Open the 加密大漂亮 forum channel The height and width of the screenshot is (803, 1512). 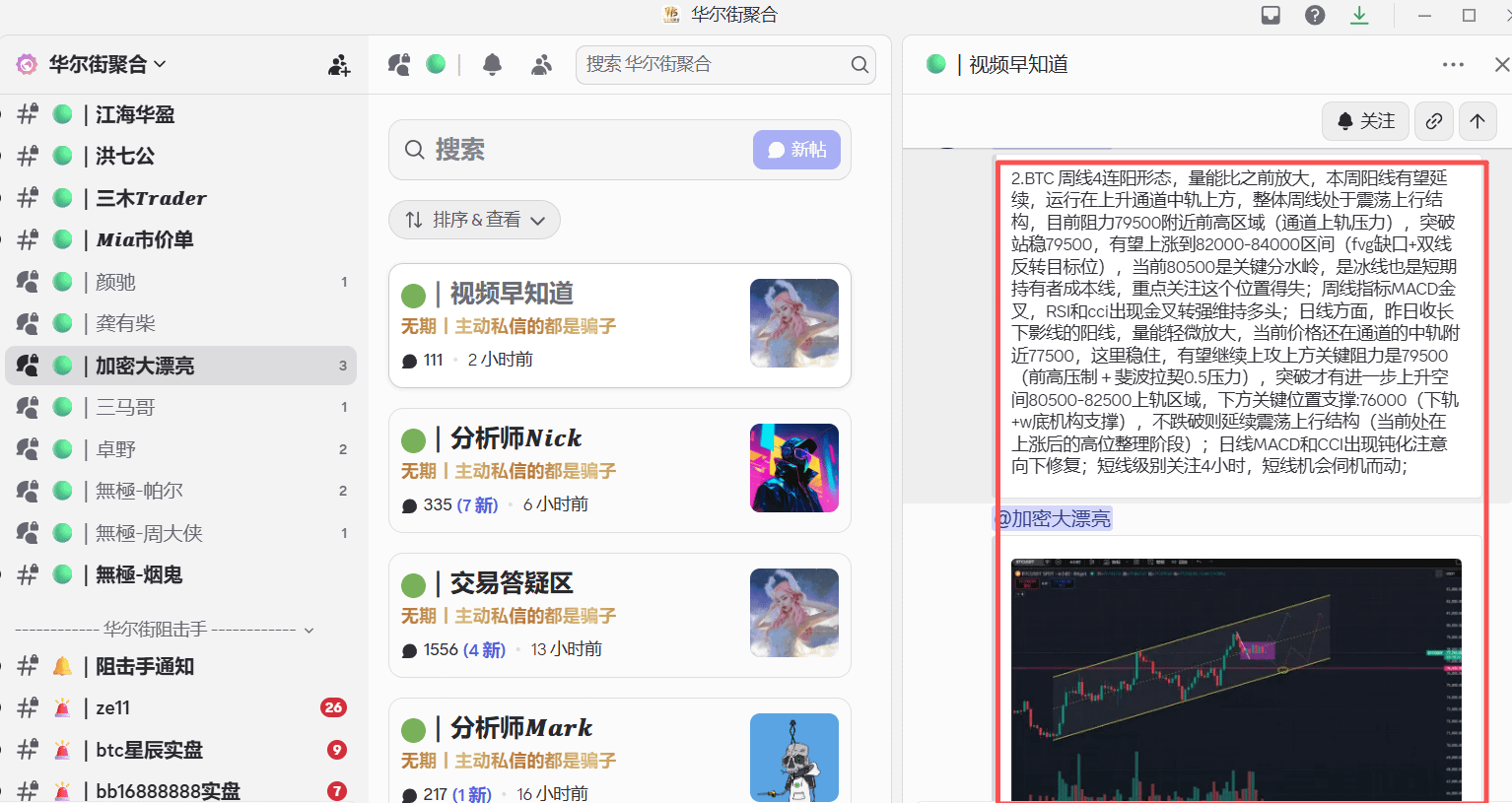coord(182,366)
